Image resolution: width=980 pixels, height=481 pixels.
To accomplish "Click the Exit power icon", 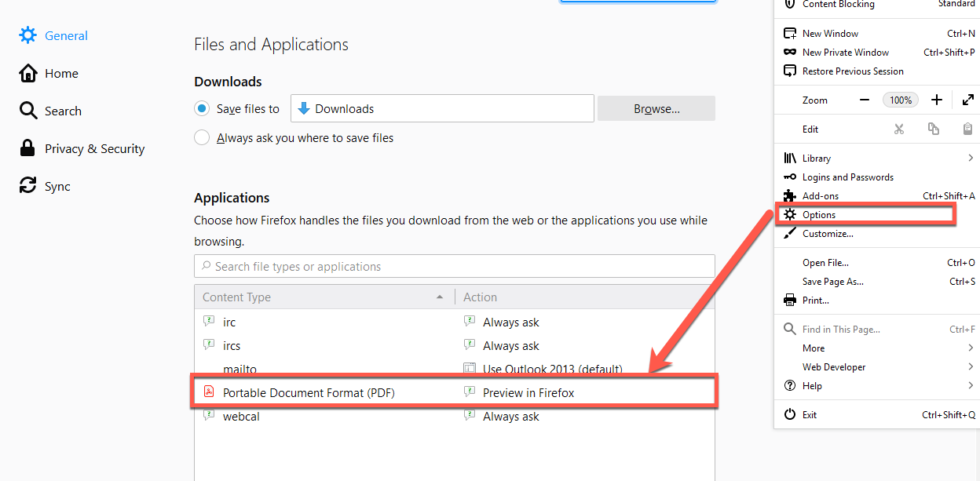I will click(x=790, y=415).
